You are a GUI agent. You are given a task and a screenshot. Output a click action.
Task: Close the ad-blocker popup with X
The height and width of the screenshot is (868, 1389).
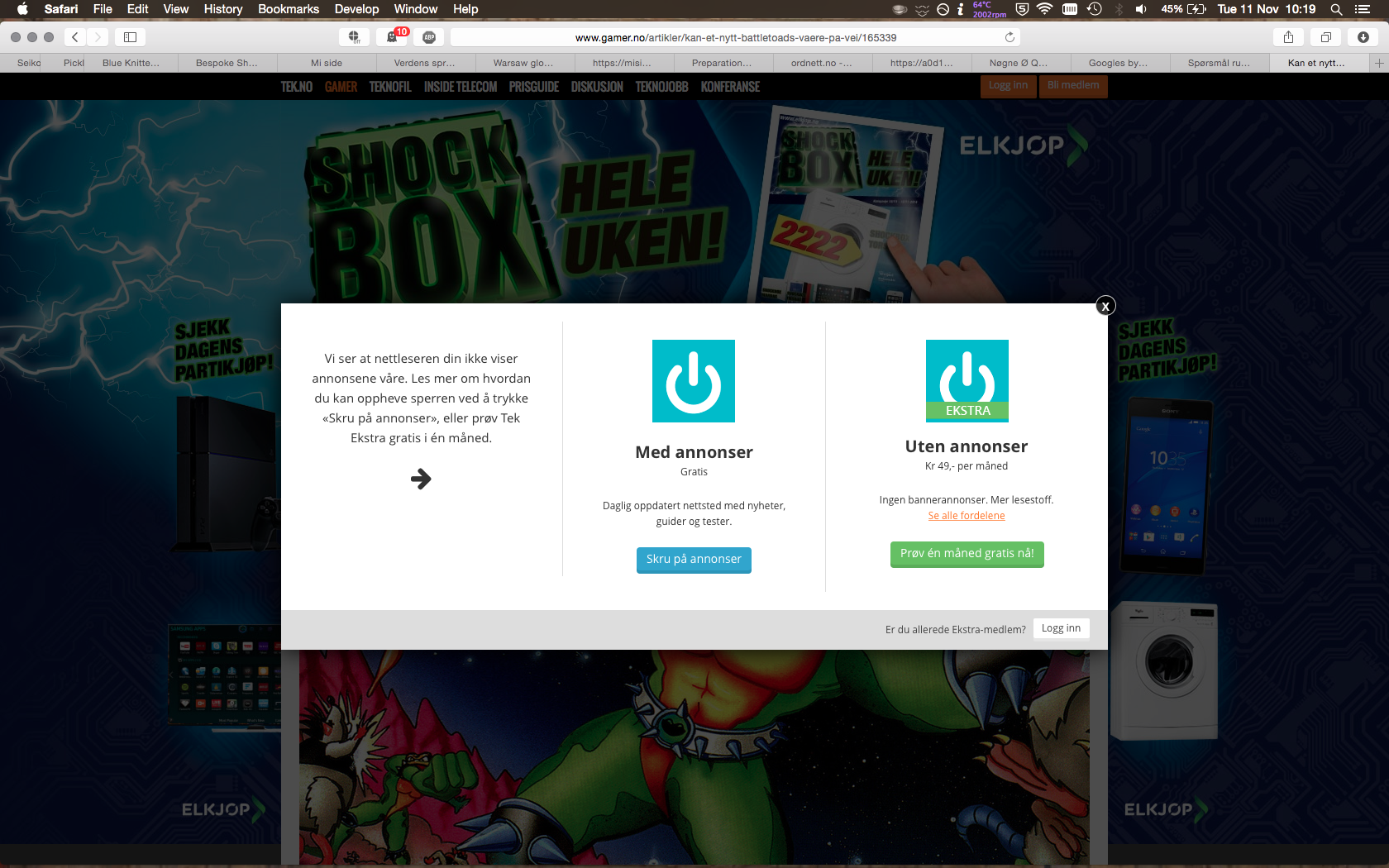click(1105, 306)
